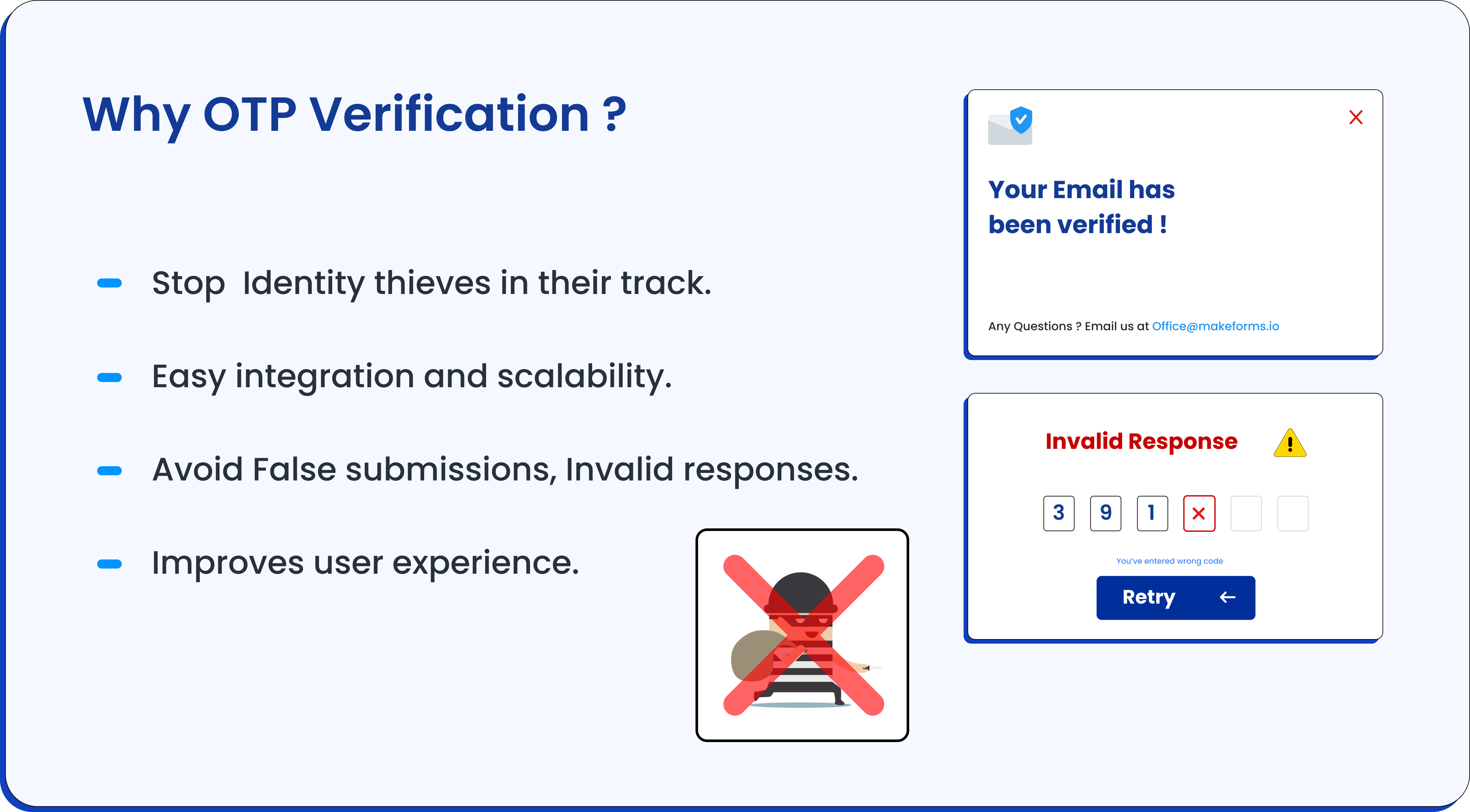Screen dimensions: 1470x812
Task: Select the first code box containing 3
Action: pyautogui.click(x=1058, y=513)
